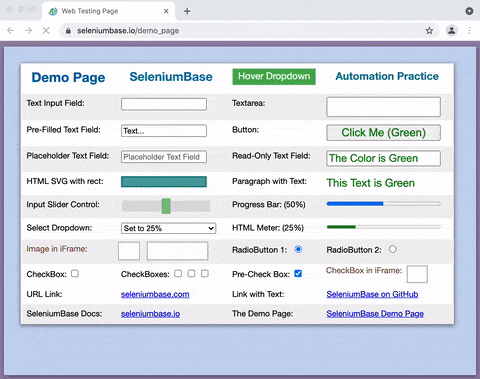Click into the Textarea box
The width and height of the screenshot is (480, 379).
pyautogui.click(x=383, y=107)
